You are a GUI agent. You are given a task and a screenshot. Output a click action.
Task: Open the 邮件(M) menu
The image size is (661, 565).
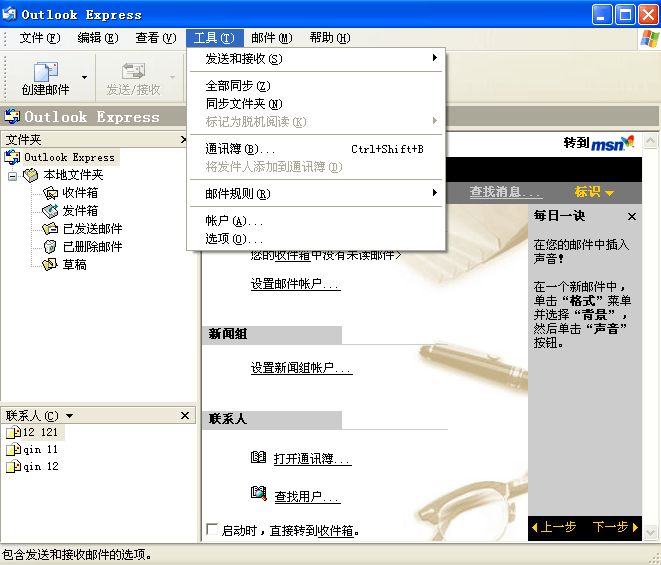(272, 38)
